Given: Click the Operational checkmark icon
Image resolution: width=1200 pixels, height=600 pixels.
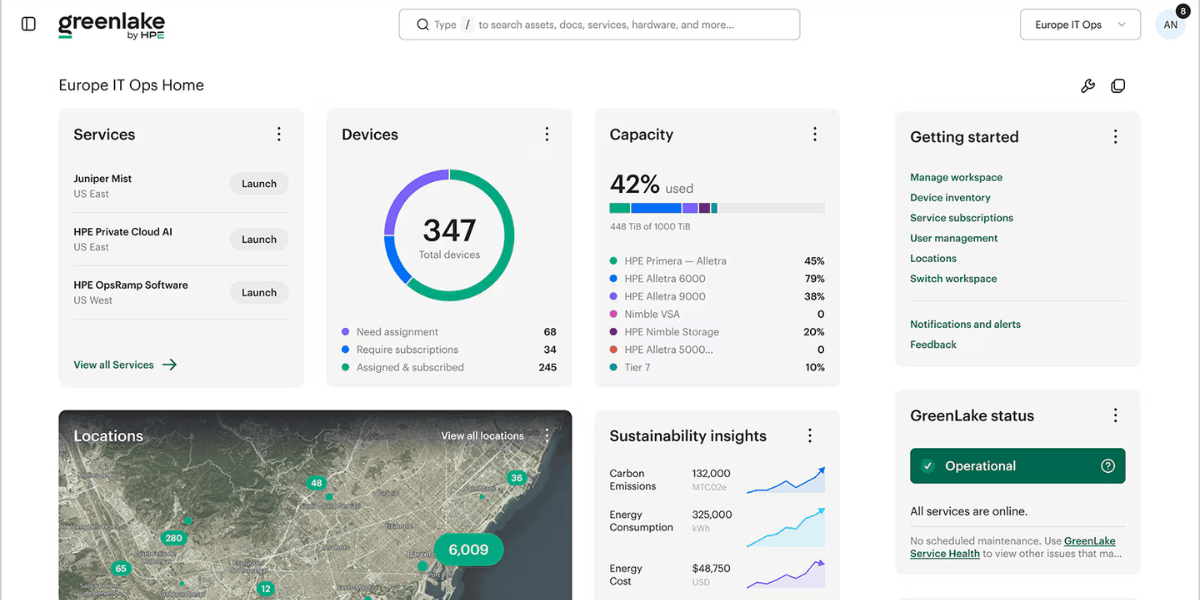Looking at the screenshot, I should [927, 466].
